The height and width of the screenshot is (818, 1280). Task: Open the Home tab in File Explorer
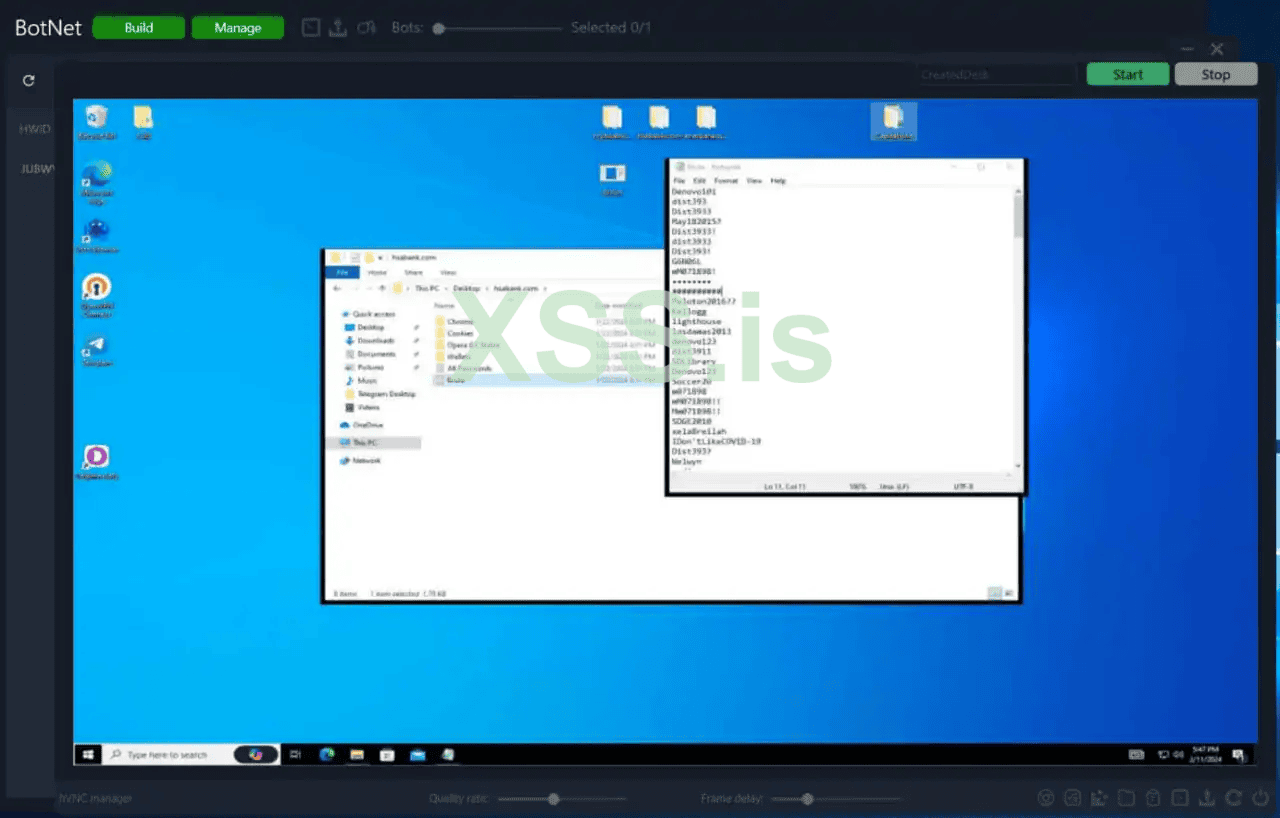click(377, 272)
